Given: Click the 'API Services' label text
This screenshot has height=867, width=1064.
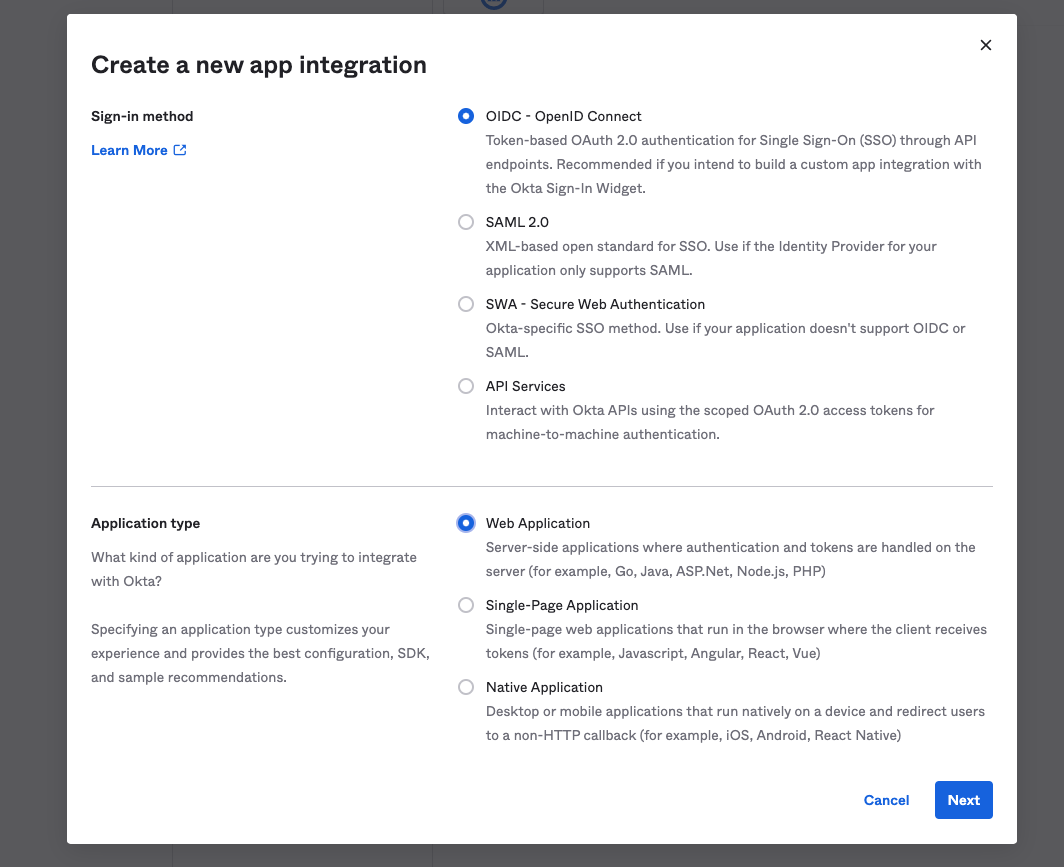Looking at the screenshot, I should [x=525, y=386].
